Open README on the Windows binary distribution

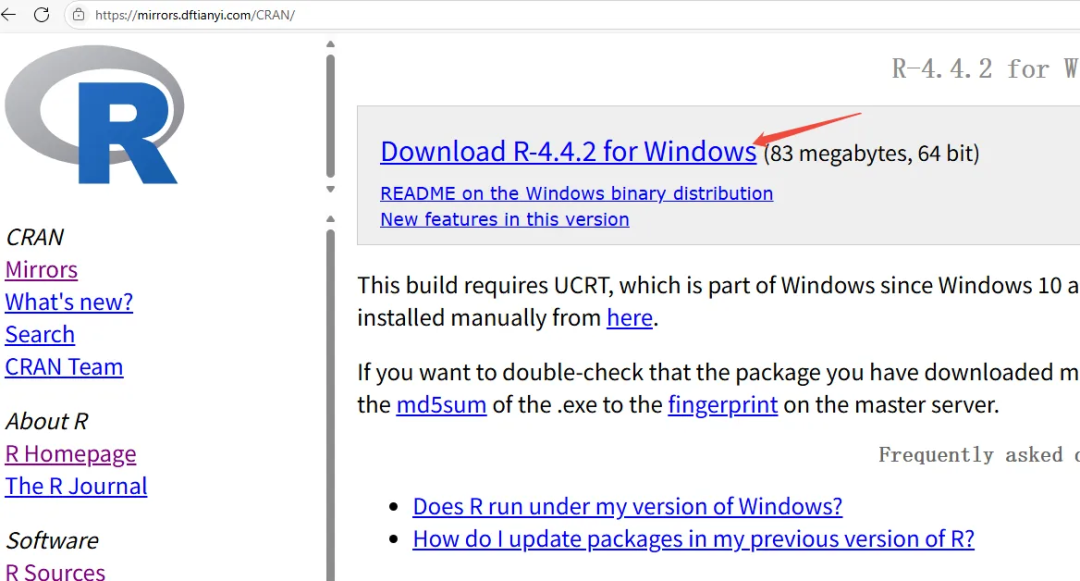click(x=577, y=193)
